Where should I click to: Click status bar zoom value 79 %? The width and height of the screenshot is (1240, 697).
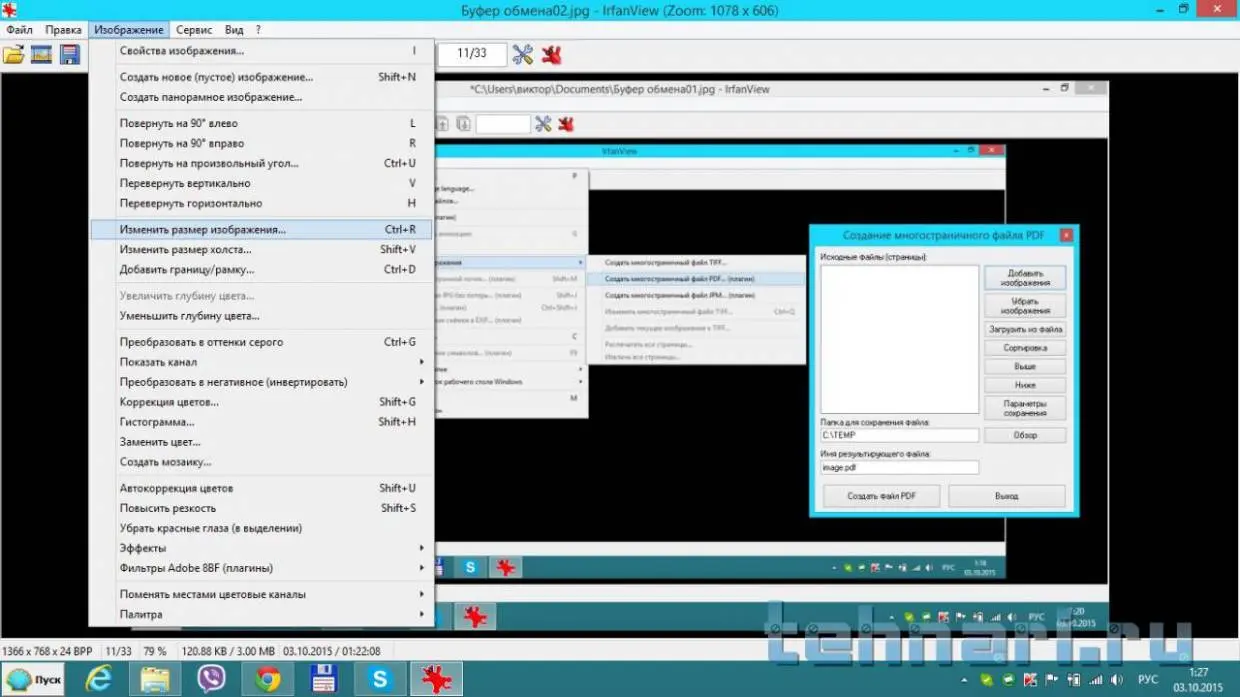[x=155, y=651]
